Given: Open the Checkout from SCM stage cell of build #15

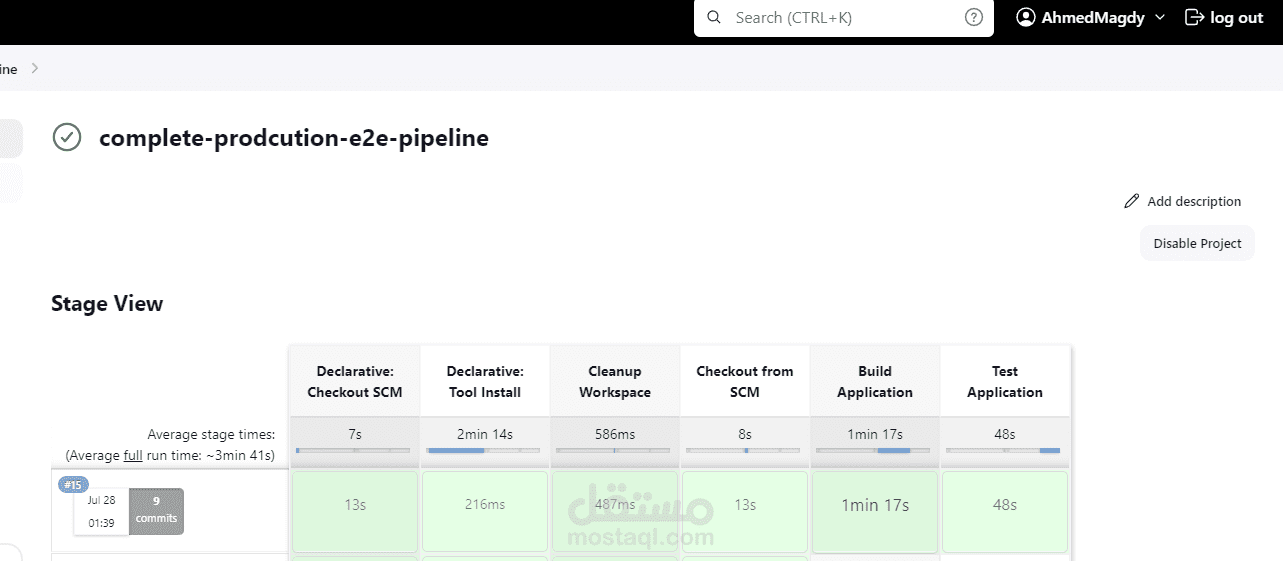Looking at the screenshot, I should 745,511.
